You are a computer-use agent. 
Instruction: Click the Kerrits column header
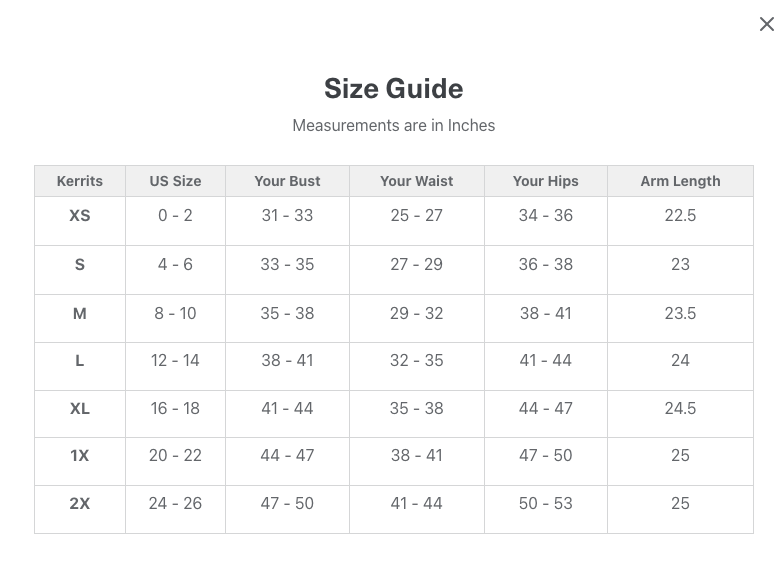80,181
